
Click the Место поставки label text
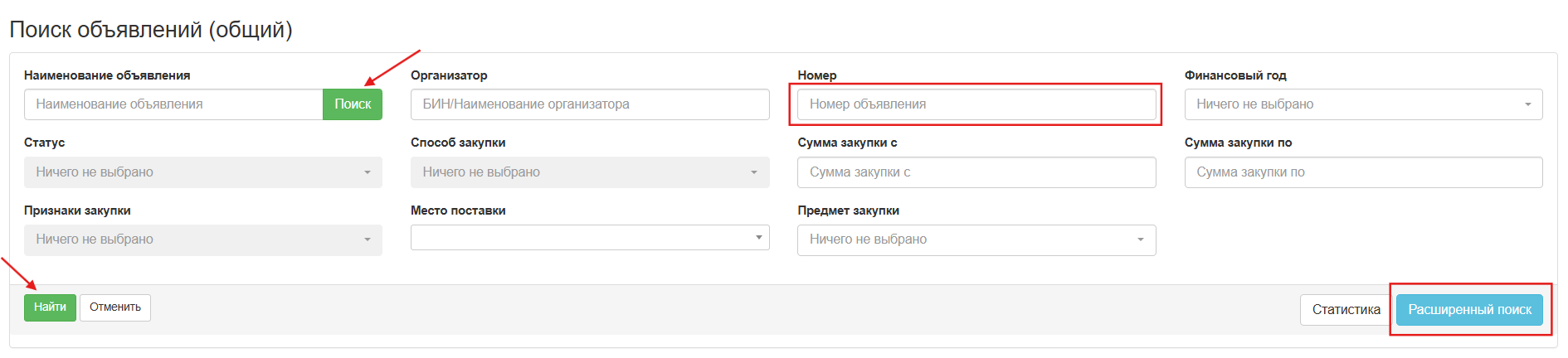pyautogui.click(x=458, y=210)
